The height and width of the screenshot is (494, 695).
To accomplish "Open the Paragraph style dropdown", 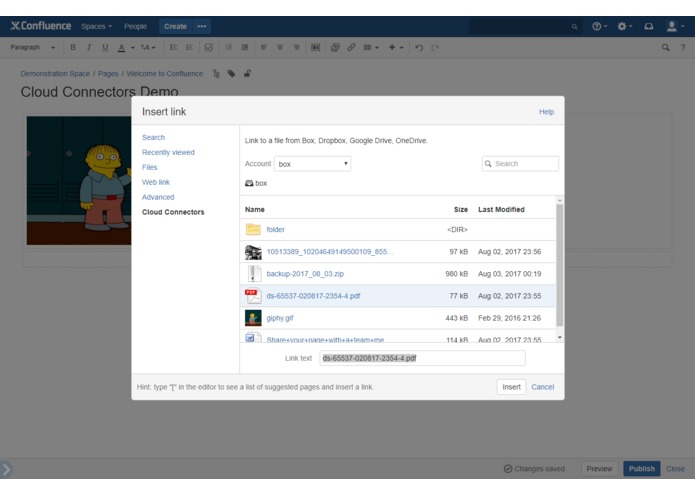I will point(33,47).
